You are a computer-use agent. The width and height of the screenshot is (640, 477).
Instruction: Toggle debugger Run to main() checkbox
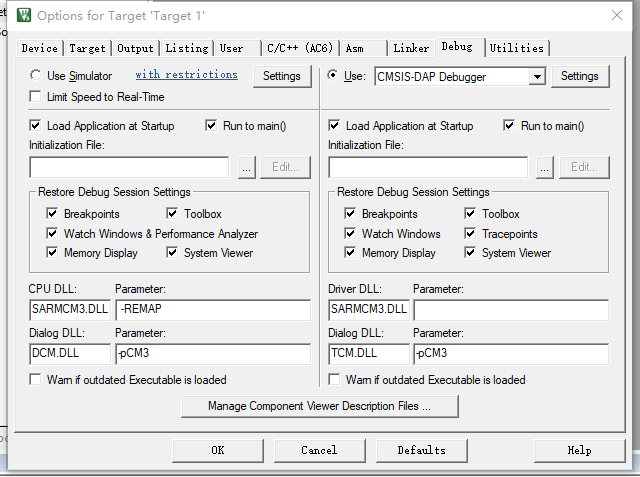coord(509,125)
